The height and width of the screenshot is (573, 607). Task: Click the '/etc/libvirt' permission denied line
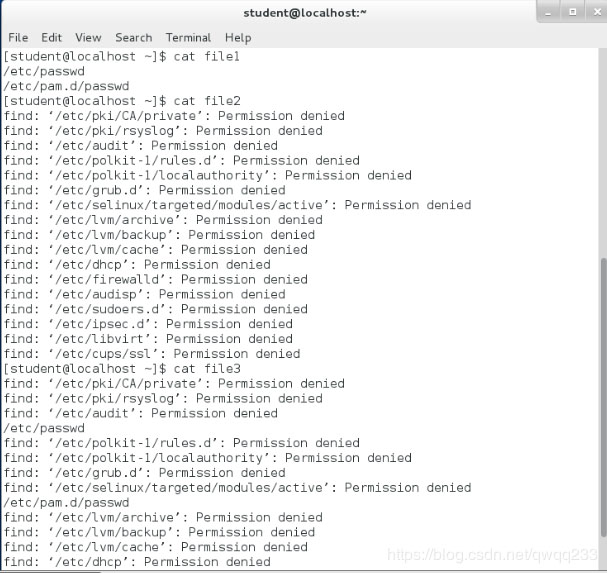click(x=148, y=339)
